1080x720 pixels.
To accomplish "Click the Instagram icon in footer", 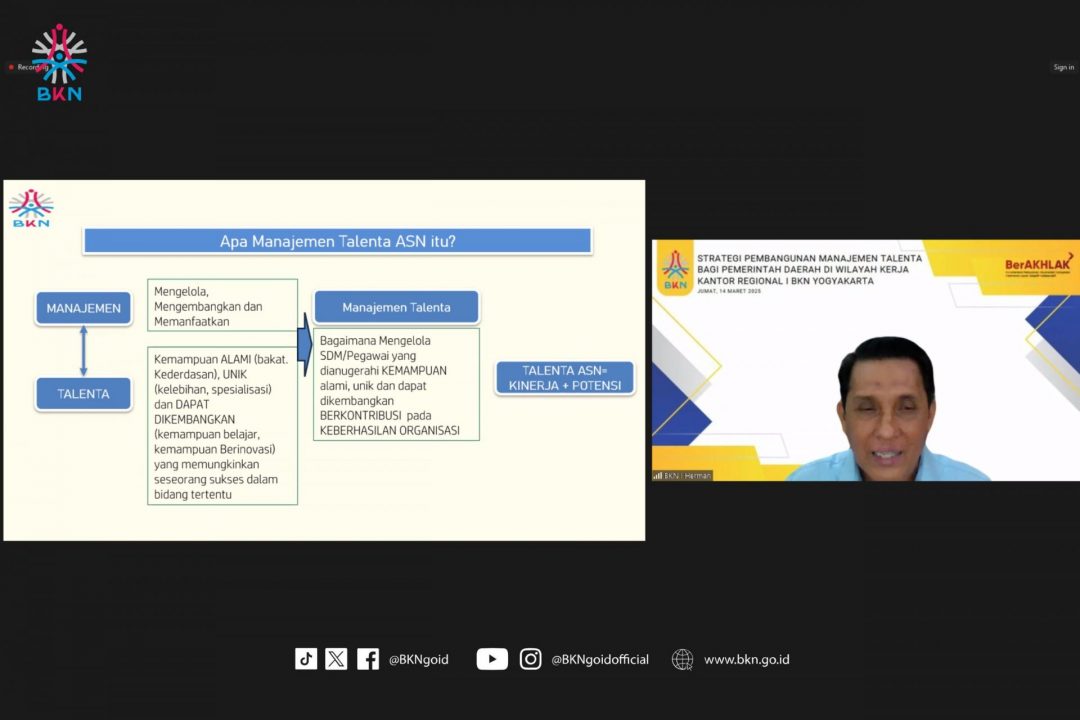I will (531, 659).
